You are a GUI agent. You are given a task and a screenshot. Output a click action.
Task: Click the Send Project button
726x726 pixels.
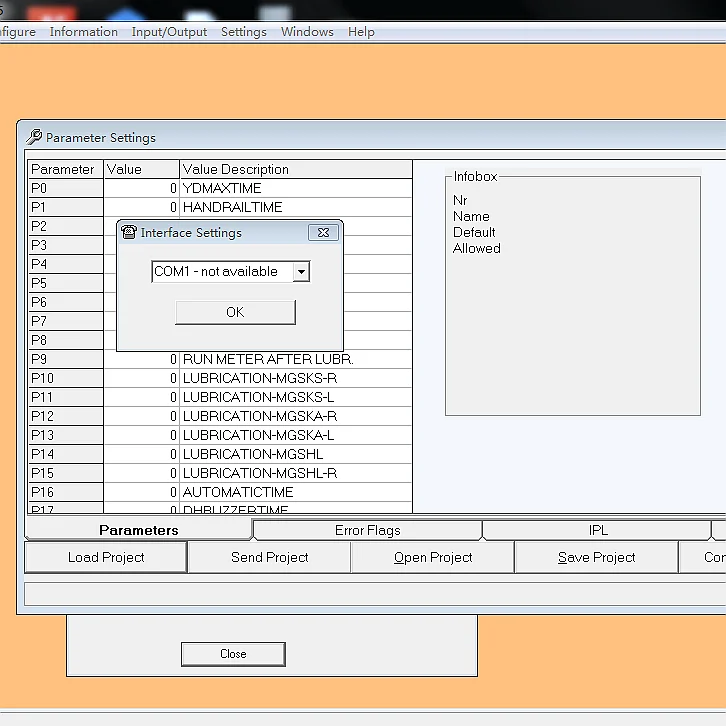(269, 557)
